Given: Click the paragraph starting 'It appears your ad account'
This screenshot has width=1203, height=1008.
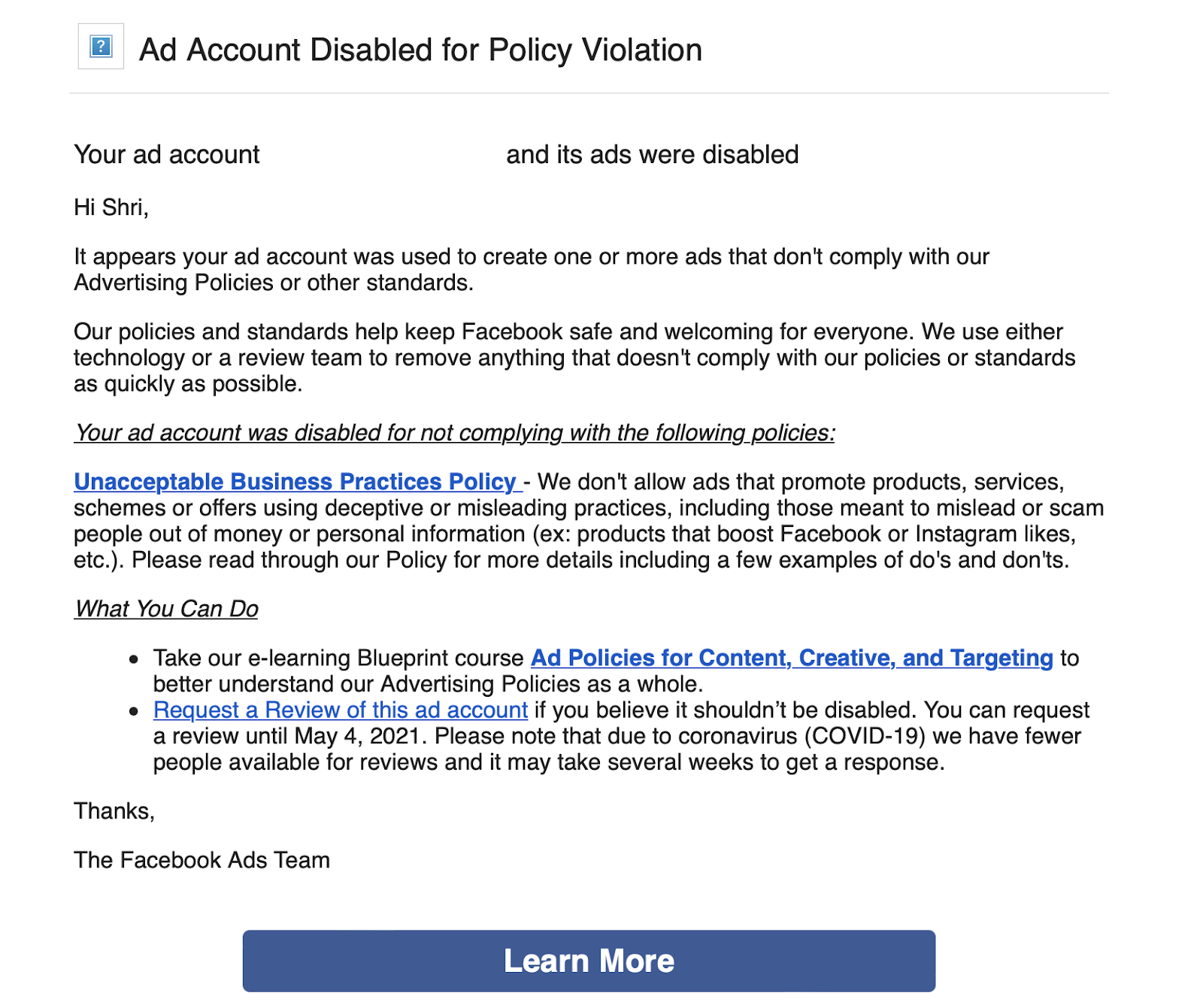Looking at the screenshot, I should (x=532, y=269).
